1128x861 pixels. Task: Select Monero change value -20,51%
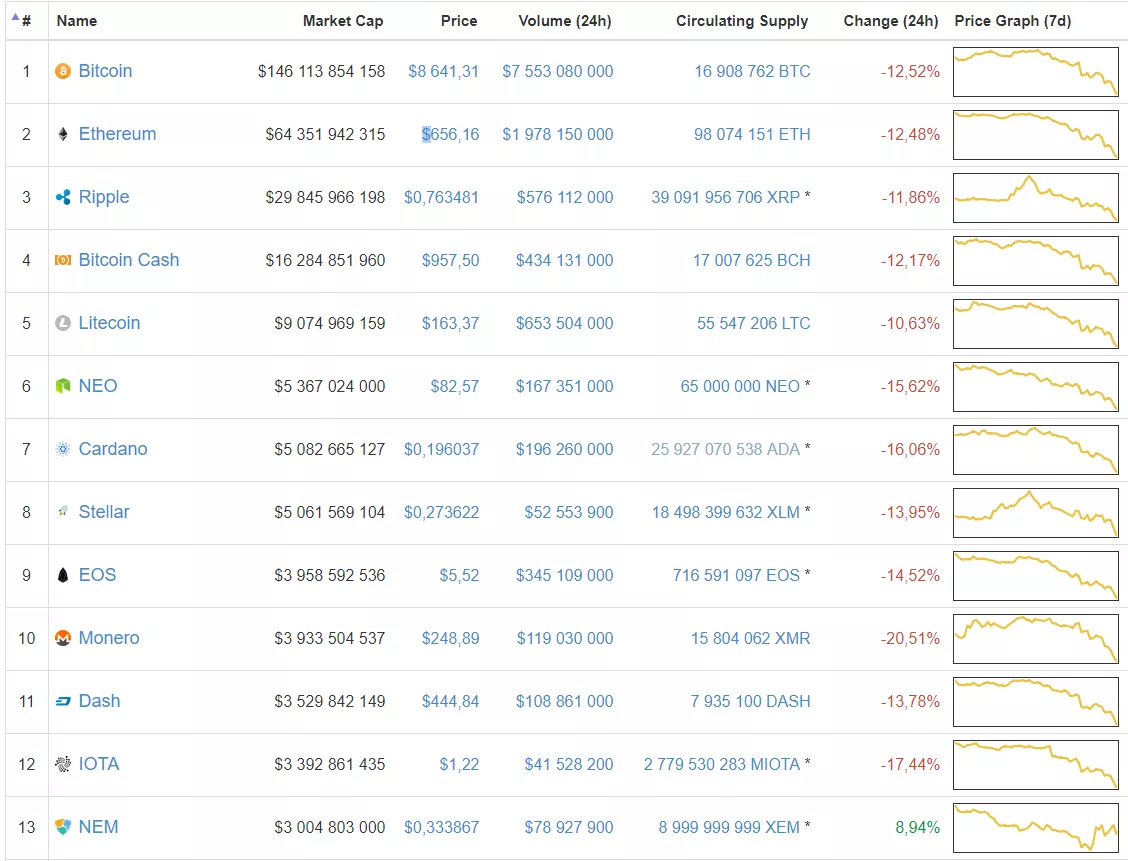910,638
